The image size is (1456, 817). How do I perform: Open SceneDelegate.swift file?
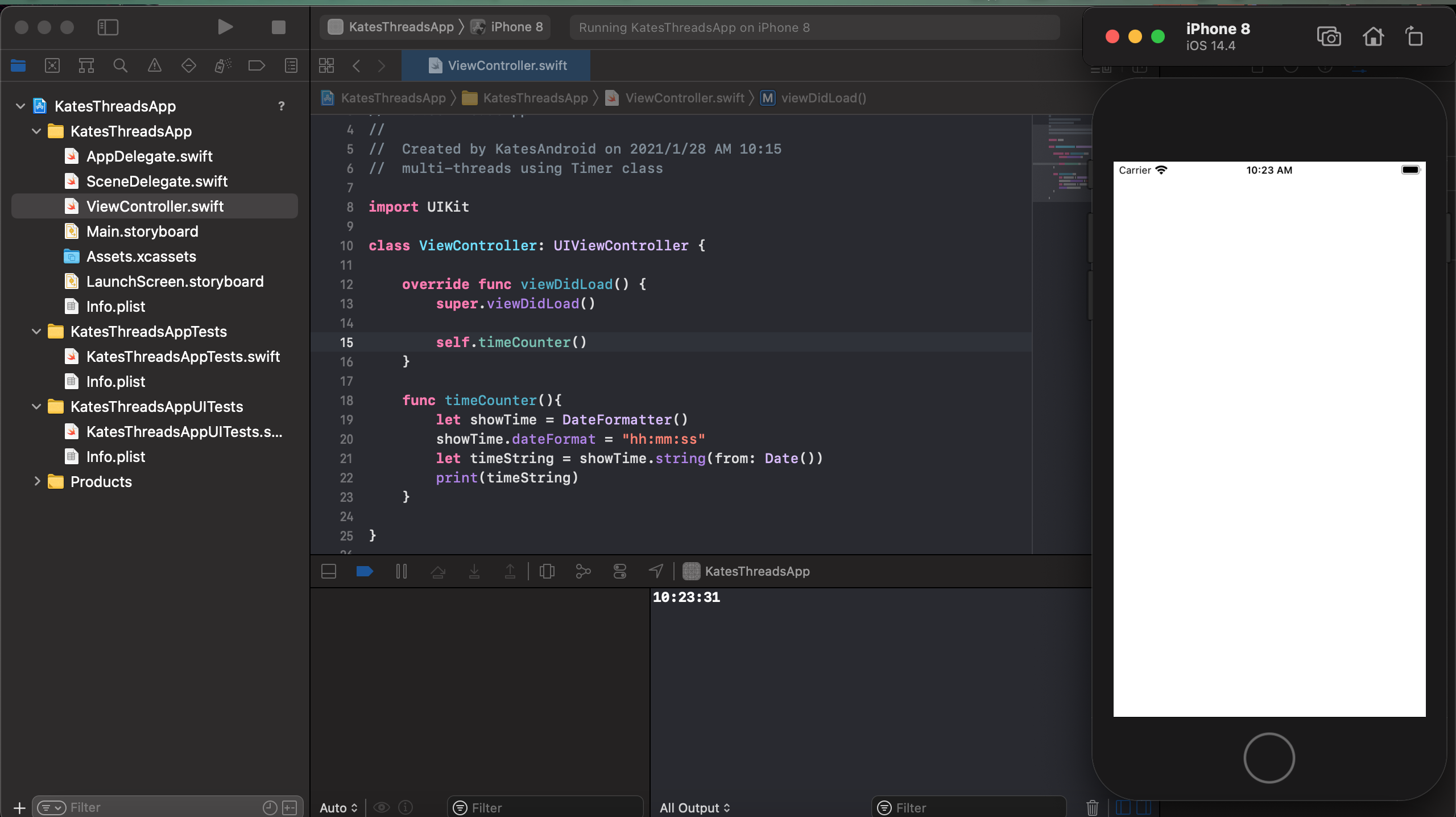coord(156,181)
